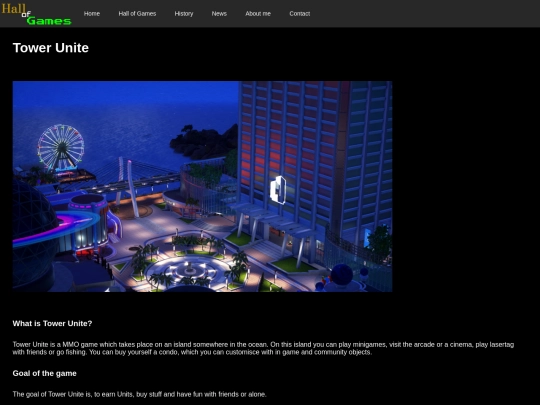
Task: Open the History page
Action: point(184,14)
